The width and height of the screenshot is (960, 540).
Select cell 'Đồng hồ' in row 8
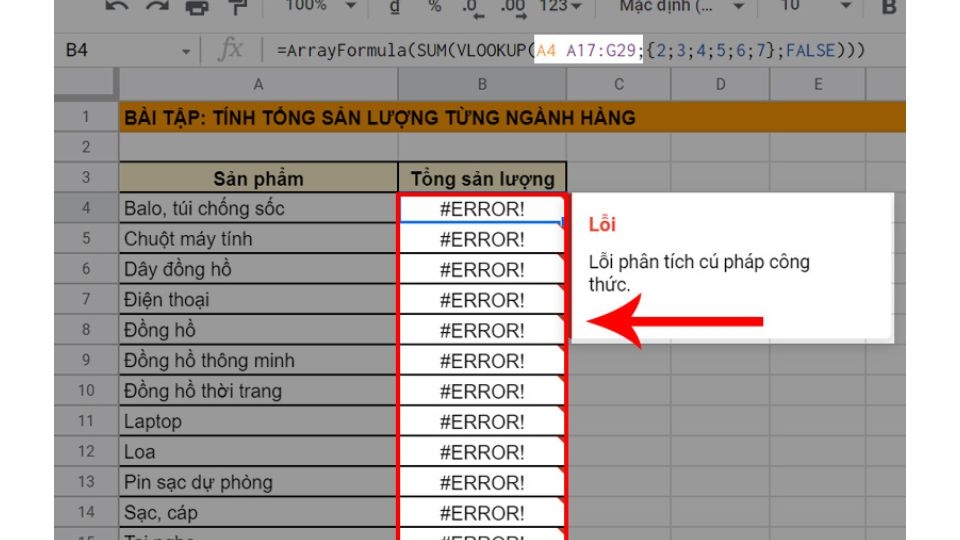click(258, 330)
